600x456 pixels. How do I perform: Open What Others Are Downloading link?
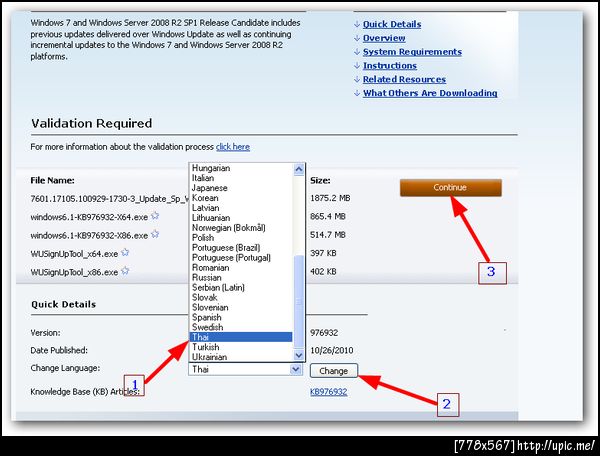pyautogui.click(x=430, y=93)
